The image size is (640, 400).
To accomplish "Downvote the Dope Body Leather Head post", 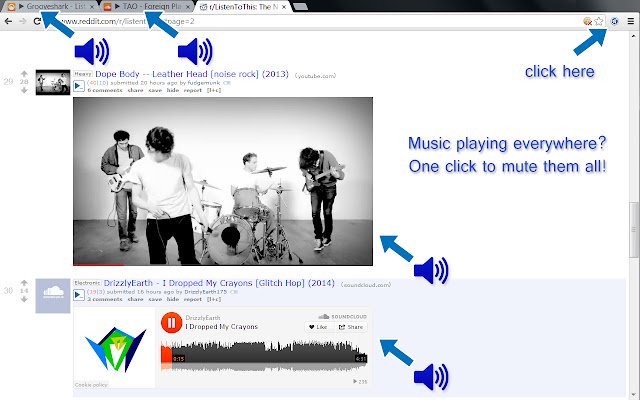I will (x=24, y=90).
